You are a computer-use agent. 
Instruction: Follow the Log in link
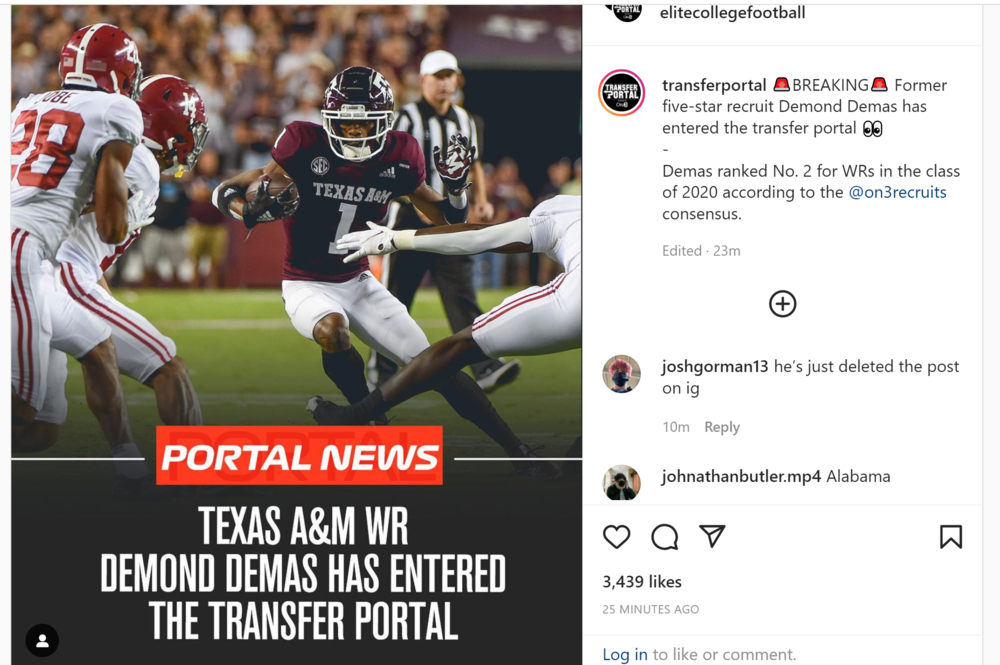click(625, 654)
